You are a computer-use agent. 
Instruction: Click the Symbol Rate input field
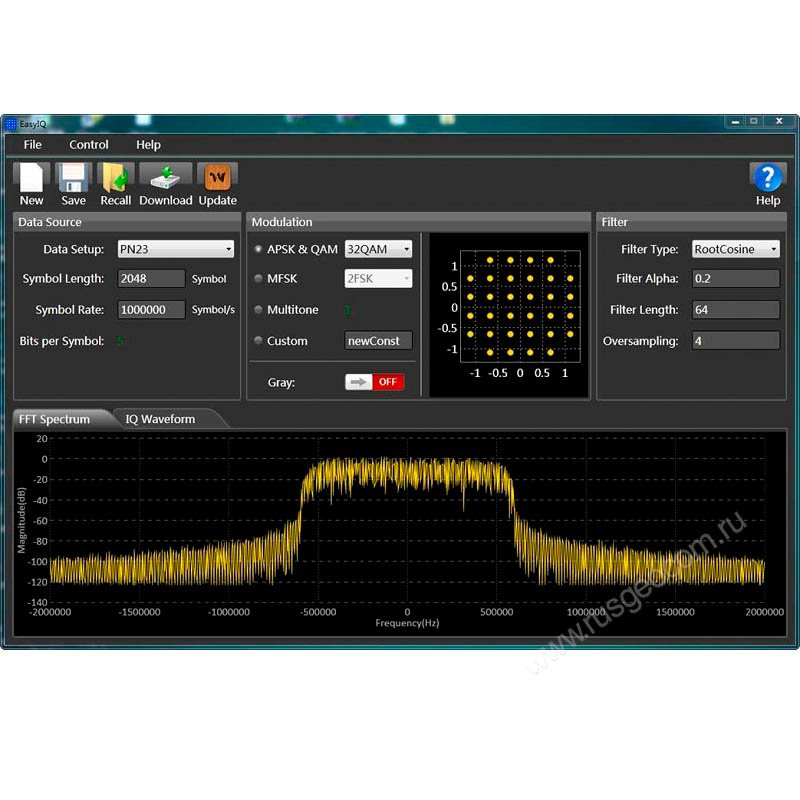[151, 310]
